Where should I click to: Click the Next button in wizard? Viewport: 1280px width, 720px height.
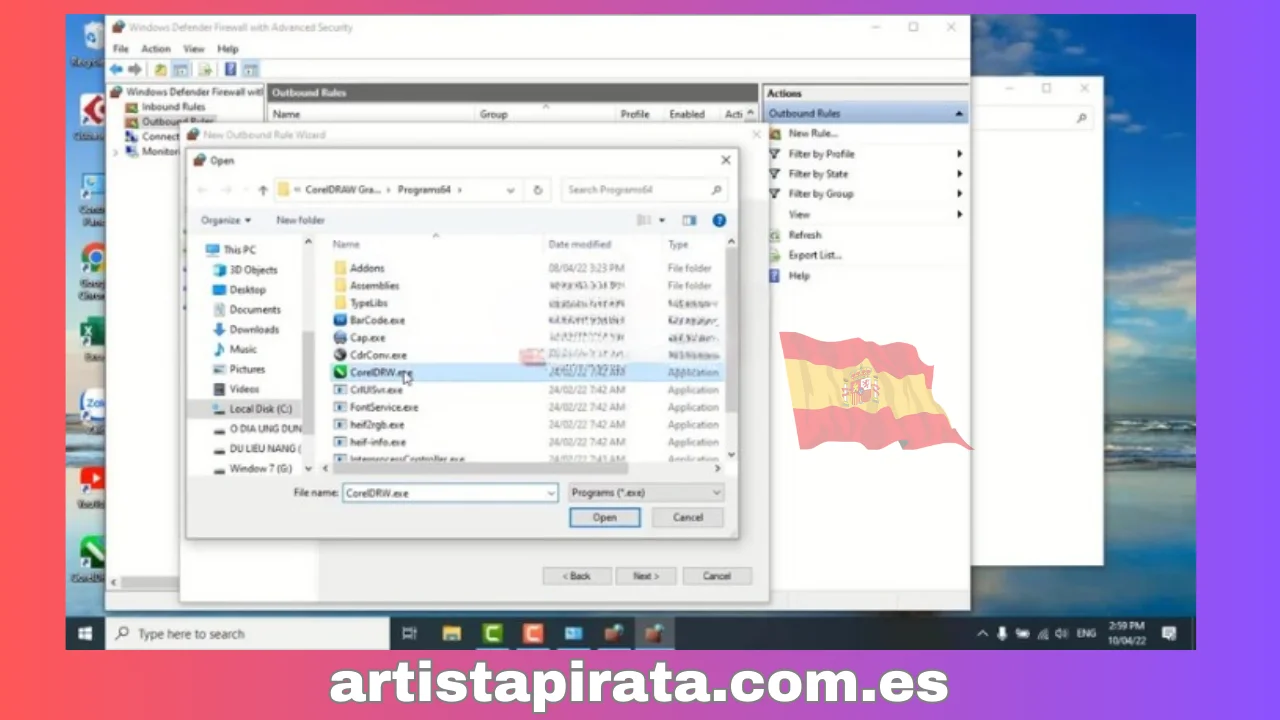(645, 576)
